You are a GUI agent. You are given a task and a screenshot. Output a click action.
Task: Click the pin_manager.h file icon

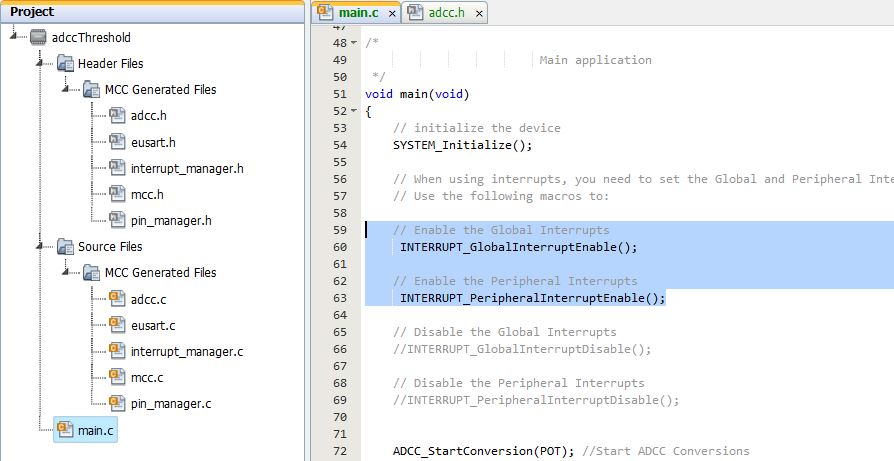[117, 220]
